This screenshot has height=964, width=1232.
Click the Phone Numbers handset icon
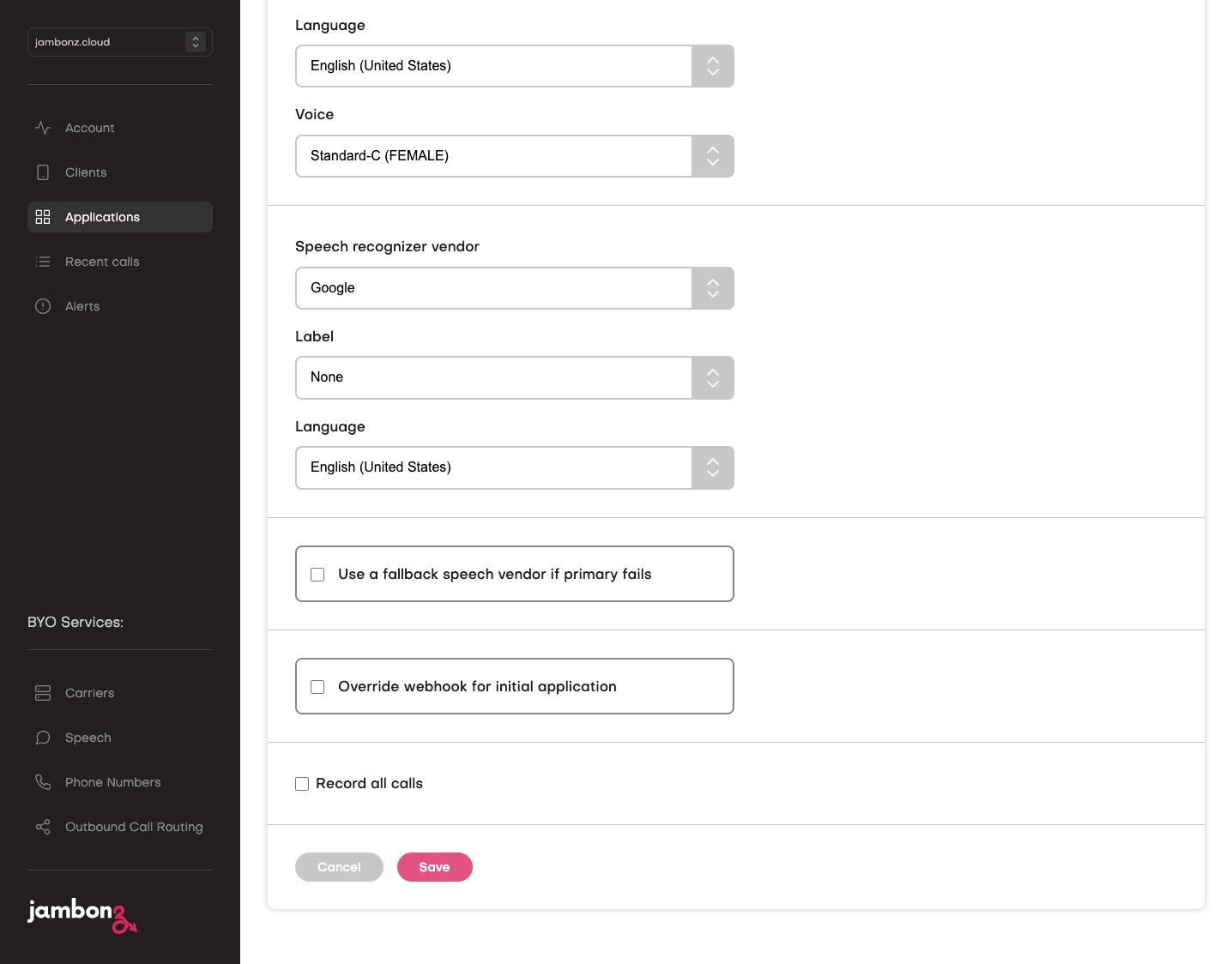[x=43, y=782]
